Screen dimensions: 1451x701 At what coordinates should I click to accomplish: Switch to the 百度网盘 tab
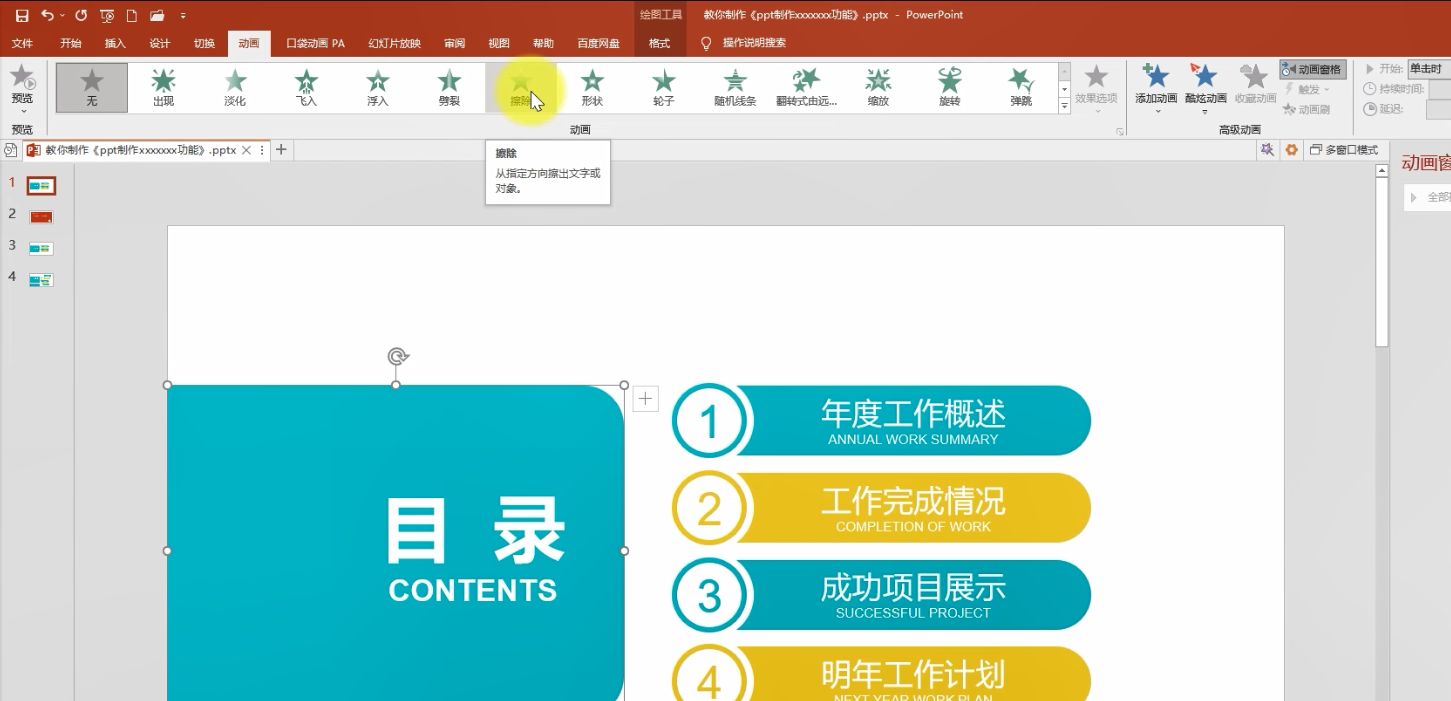pyautogui.click(x=598, y=43)
